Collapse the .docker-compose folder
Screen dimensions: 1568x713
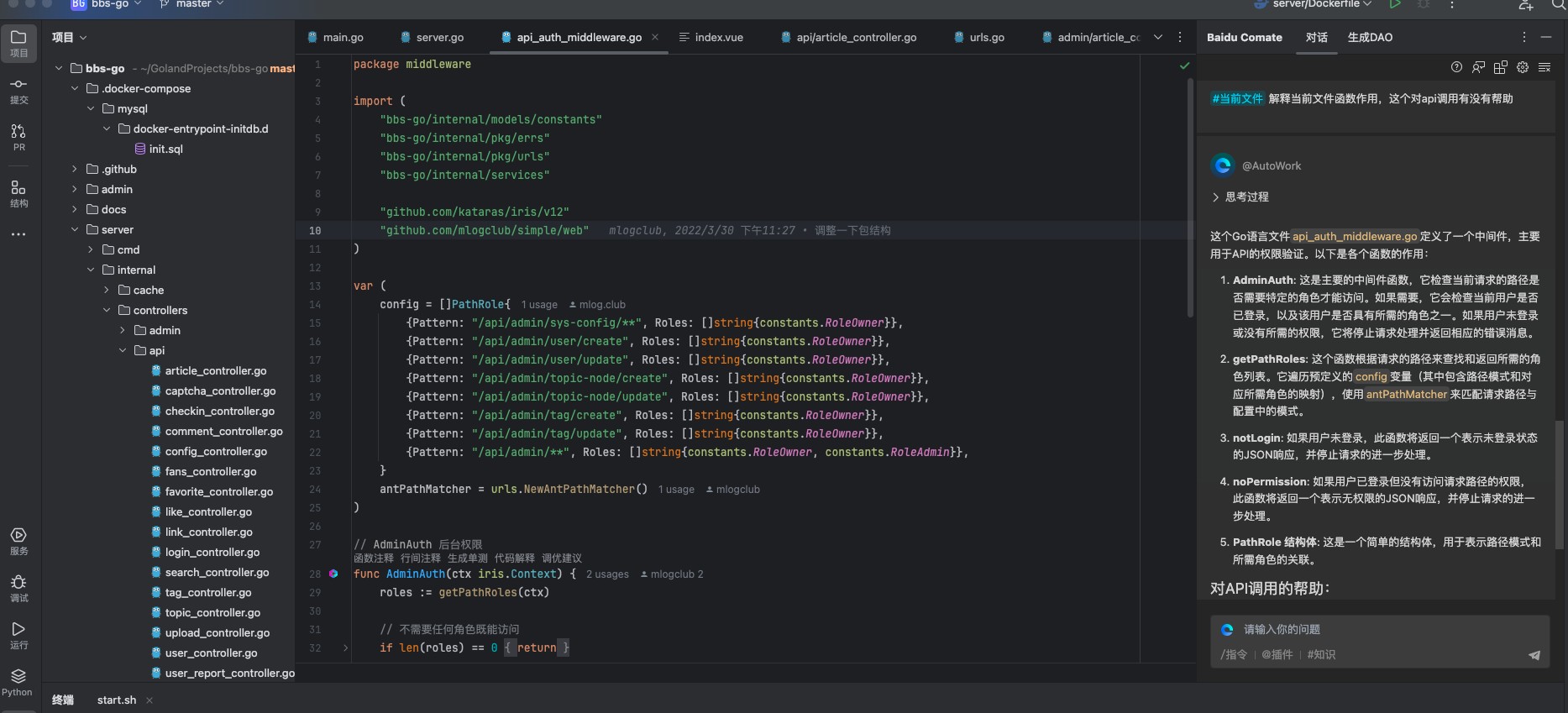(x=75, y=88)
